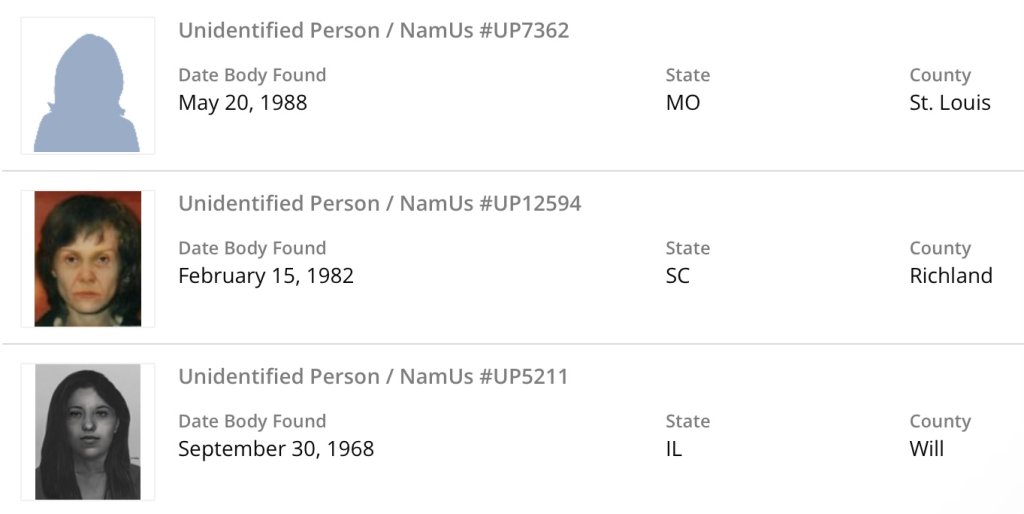Select the state value MO
Viewport: 1024px width, 514px height.
[683, 102]
